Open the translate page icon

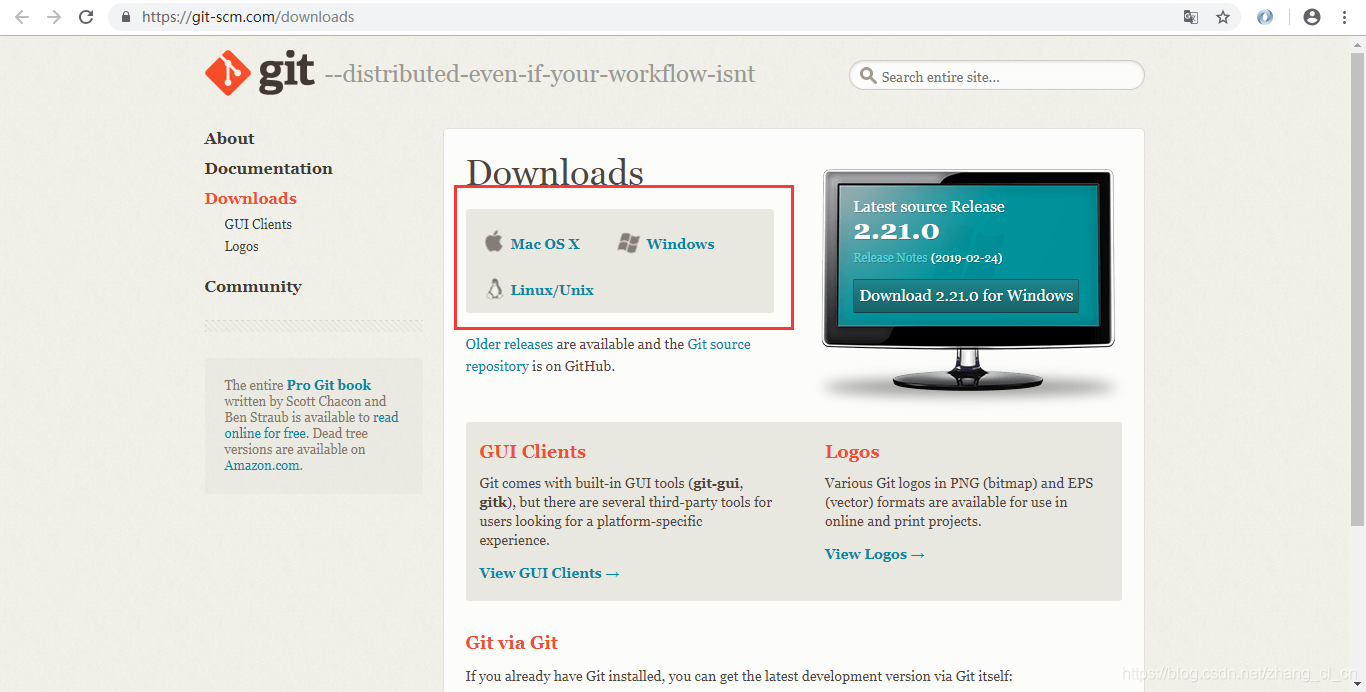[1191, 17]
